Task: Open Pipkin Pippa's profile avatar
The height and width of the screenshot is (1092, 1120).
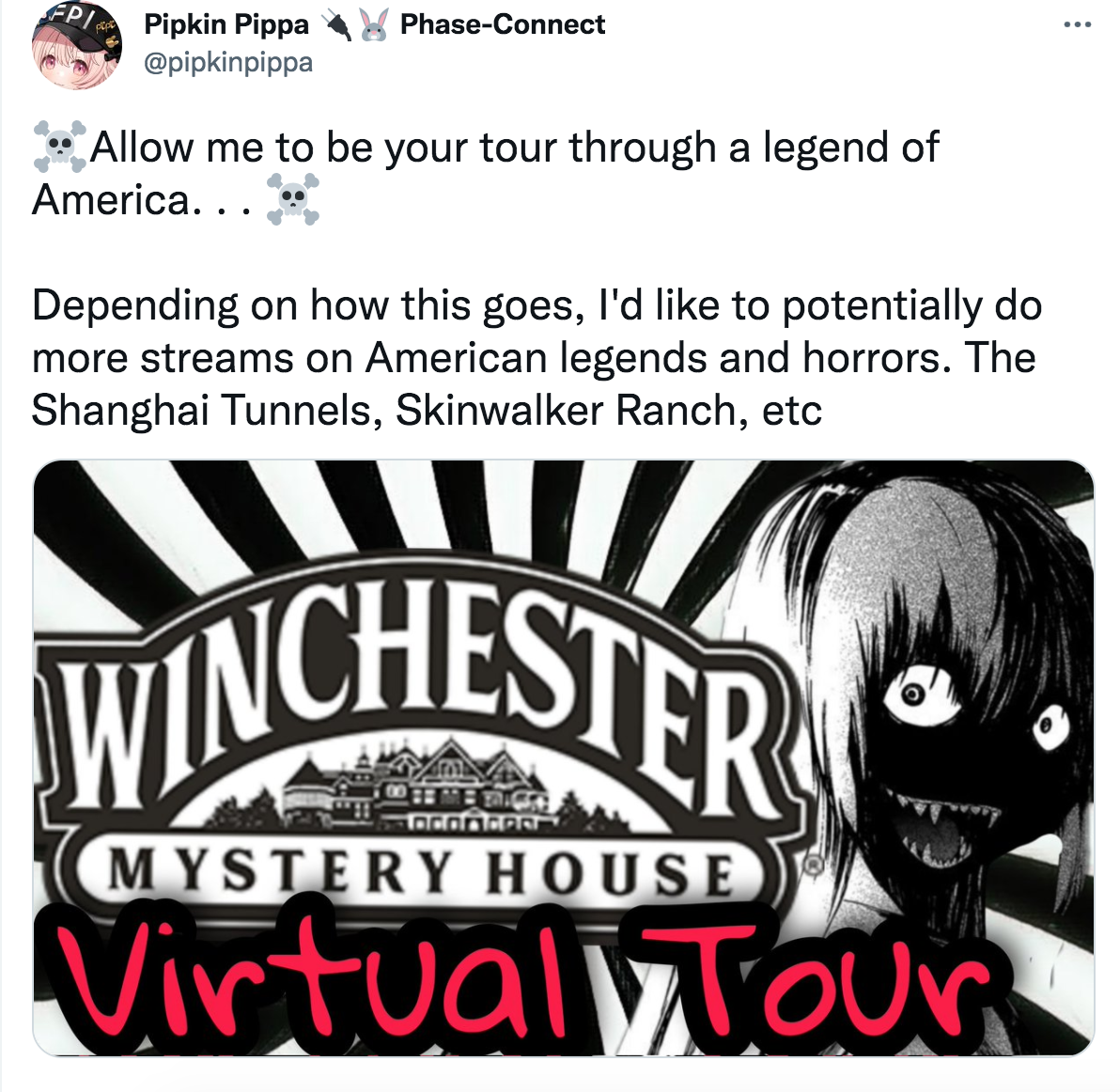Action: (x=76, y=44)
